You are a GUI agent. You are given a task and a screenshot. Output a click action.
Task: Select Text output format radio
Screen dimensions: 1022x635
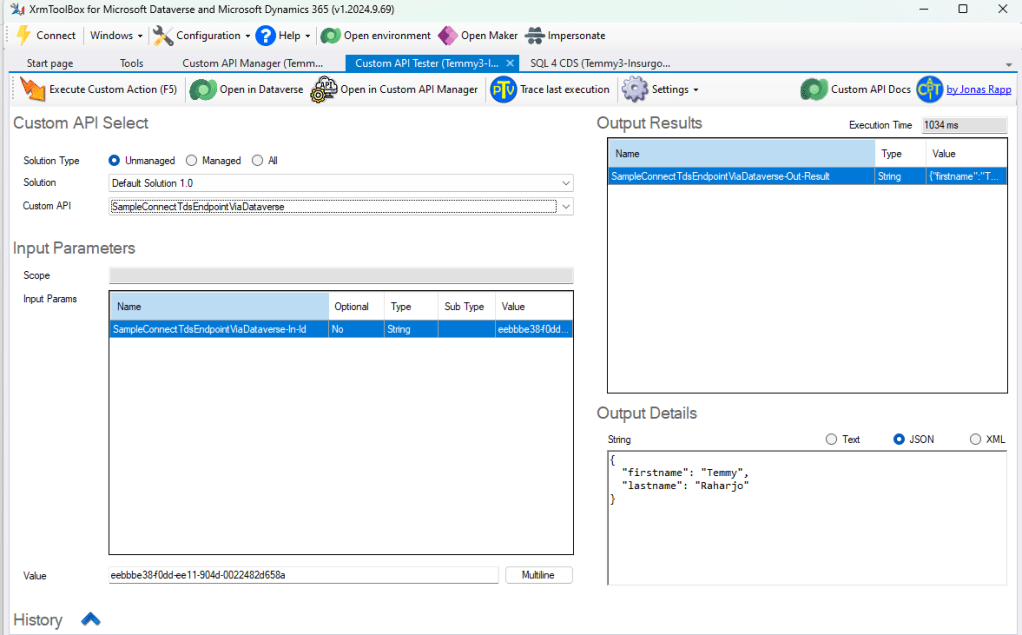(831, 439)
